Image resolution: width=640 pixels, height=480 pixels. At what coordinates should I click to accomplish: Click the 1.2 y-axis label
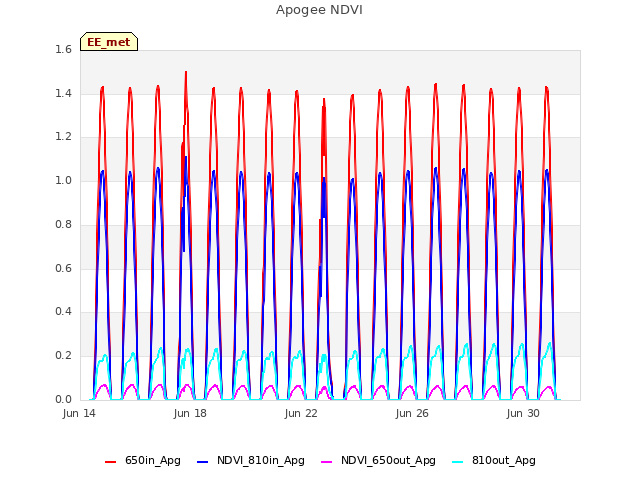click(x=63, y=136)
